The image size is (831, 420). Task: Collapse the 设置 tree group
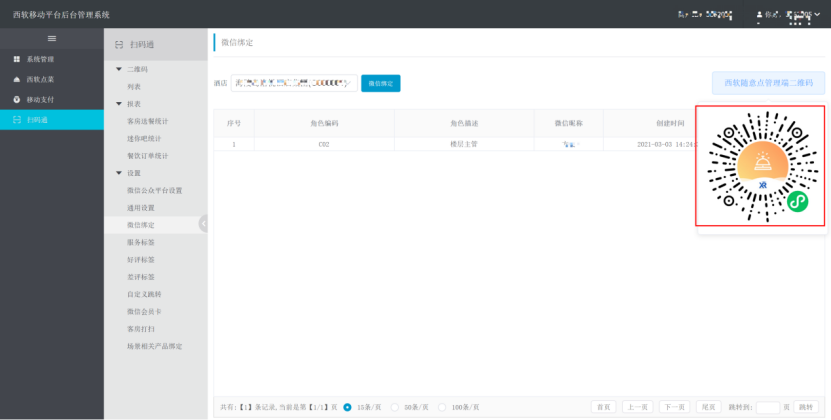119,173
